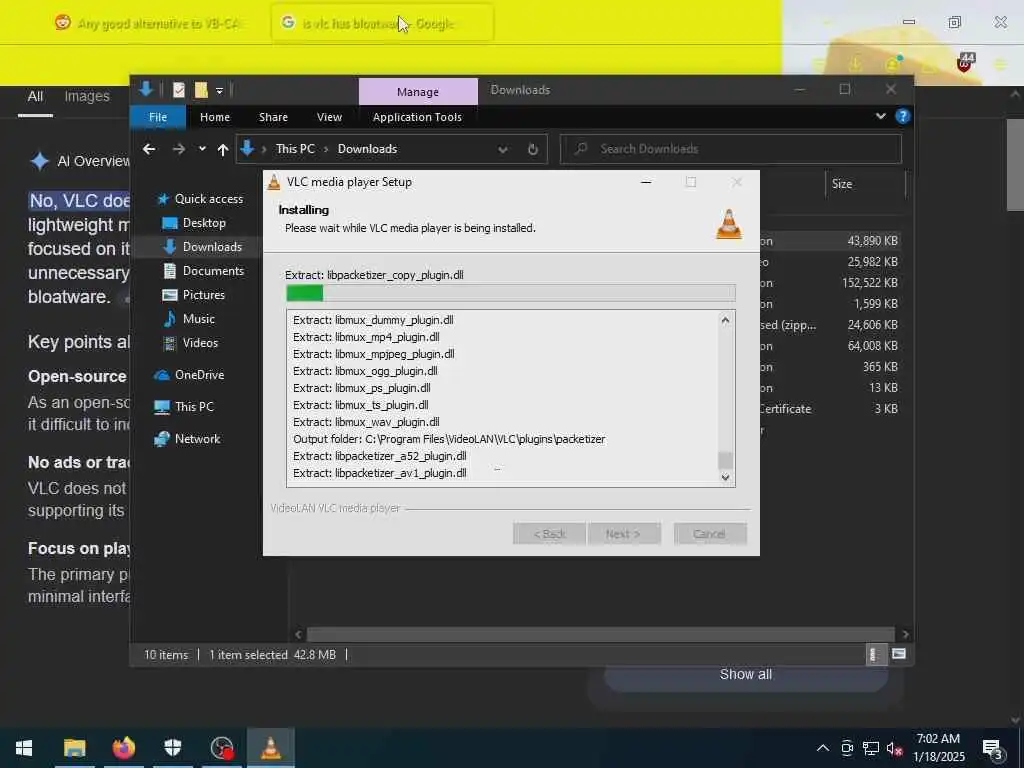The height and width of the screenshot is (768, 1024).
Task: Open the Application Tools tab
Action: [417, 117]
